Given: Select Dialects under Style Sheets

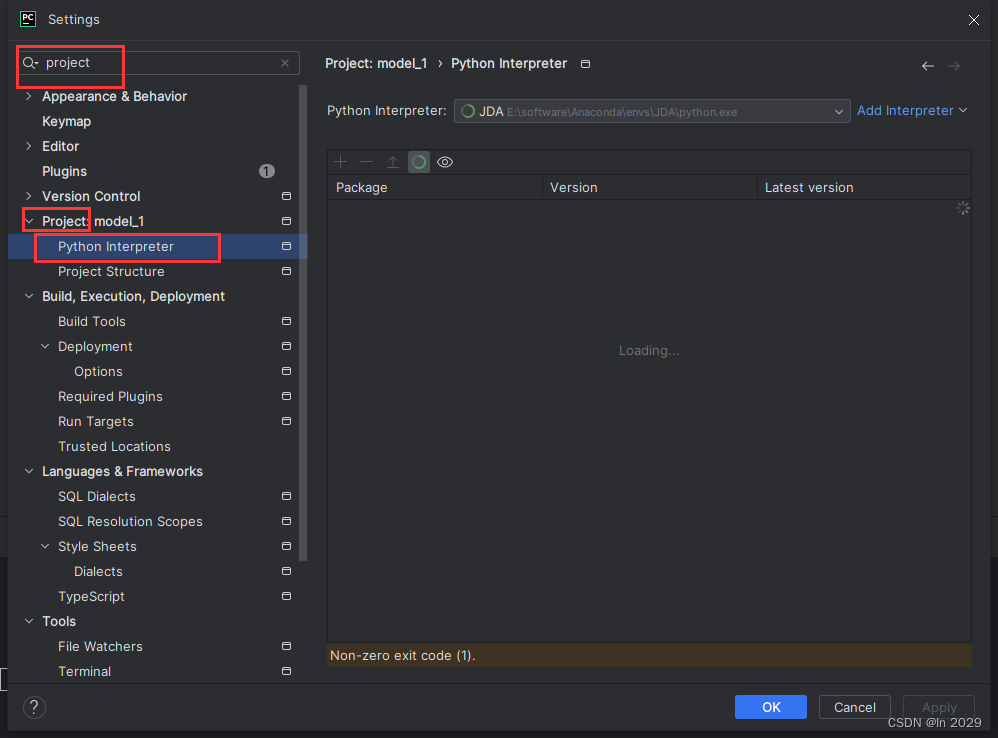Looking at the screenshot, I should pyautogui.click(x=98, y=571).
